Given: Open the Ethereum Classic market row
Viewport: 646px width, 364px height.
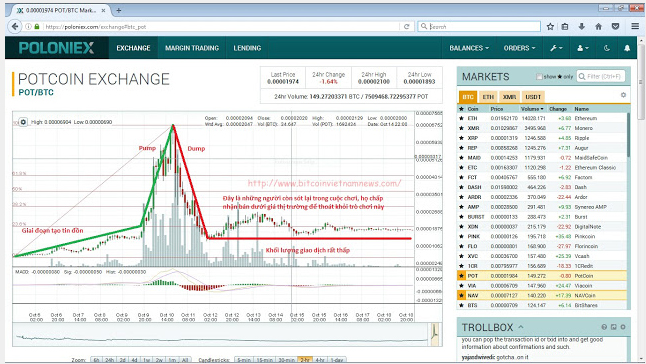Looking at the screenshot, I should point(543,168).
